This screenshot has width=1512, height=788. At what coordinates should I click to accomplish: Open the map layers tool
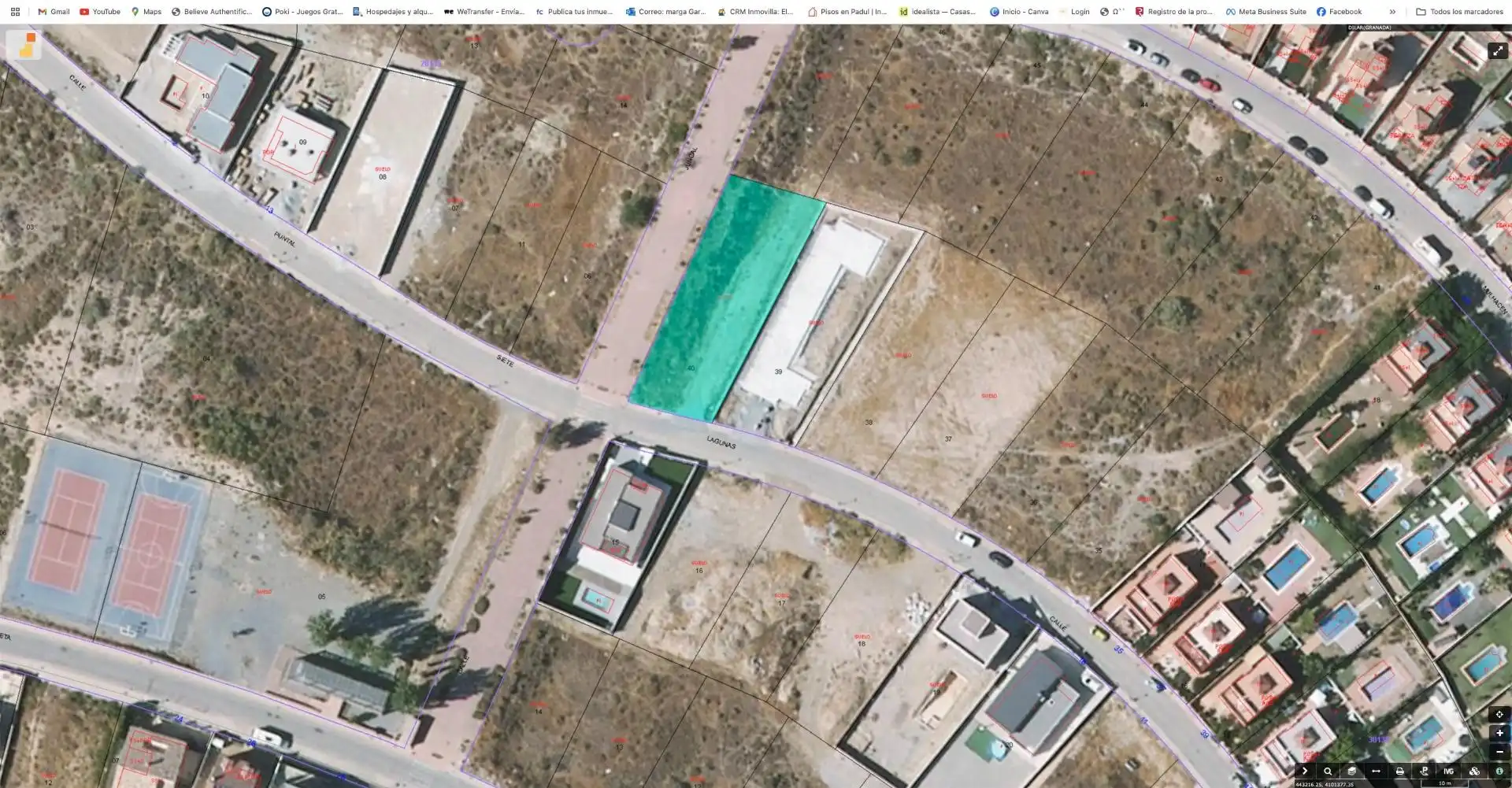point(1352,771)
